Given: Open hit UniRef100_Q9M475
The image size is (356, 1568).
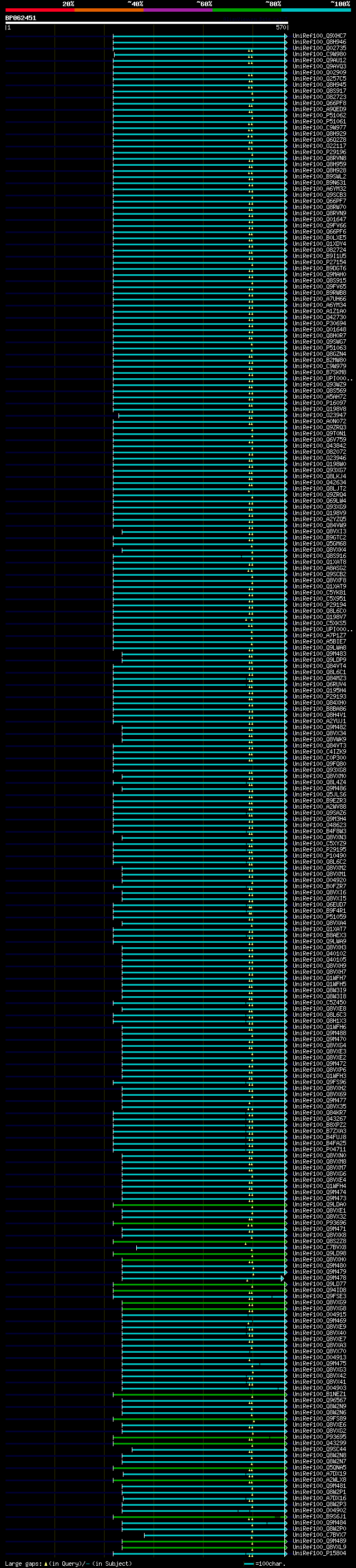Looking at the screenshot, I should (x=319, y=1364).
